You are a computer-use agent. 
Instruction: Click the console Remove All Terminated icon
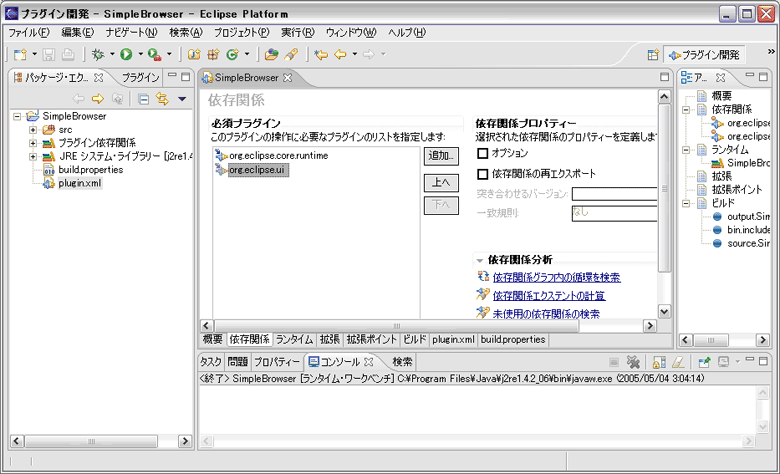[633, 362]
